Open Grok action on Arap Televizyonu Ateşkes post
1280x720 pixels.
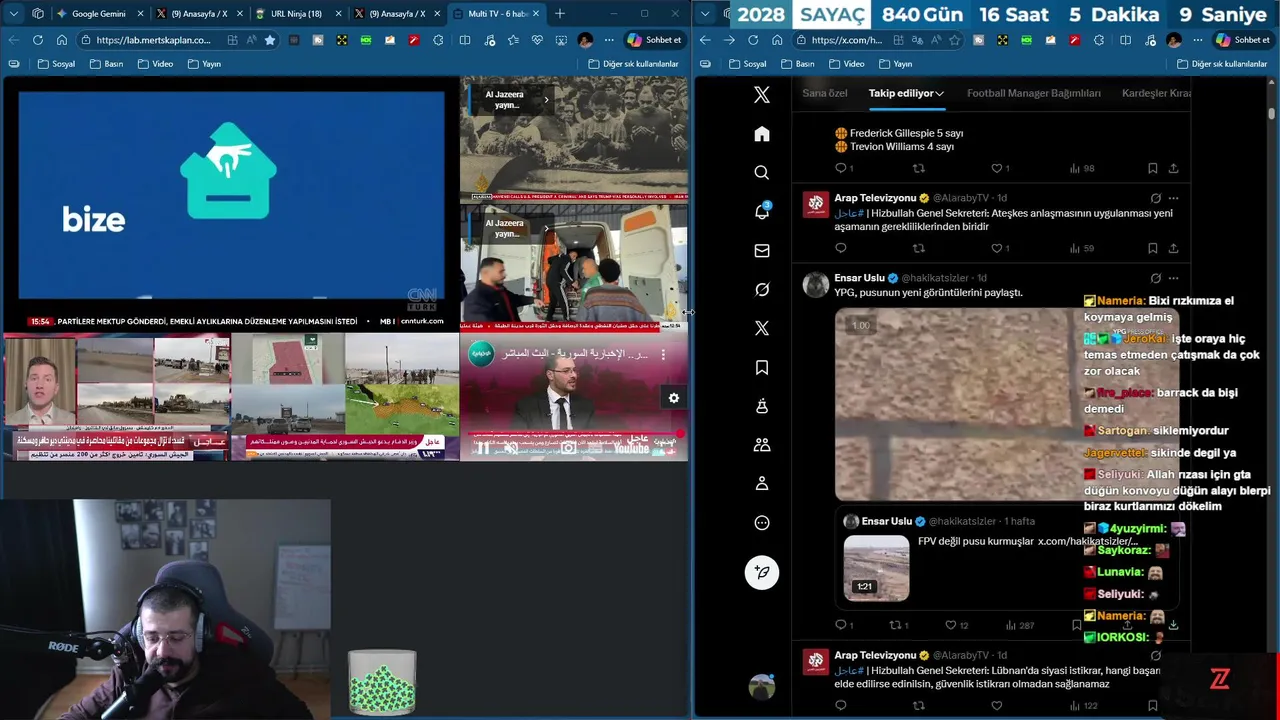[x=1155, y=198]
